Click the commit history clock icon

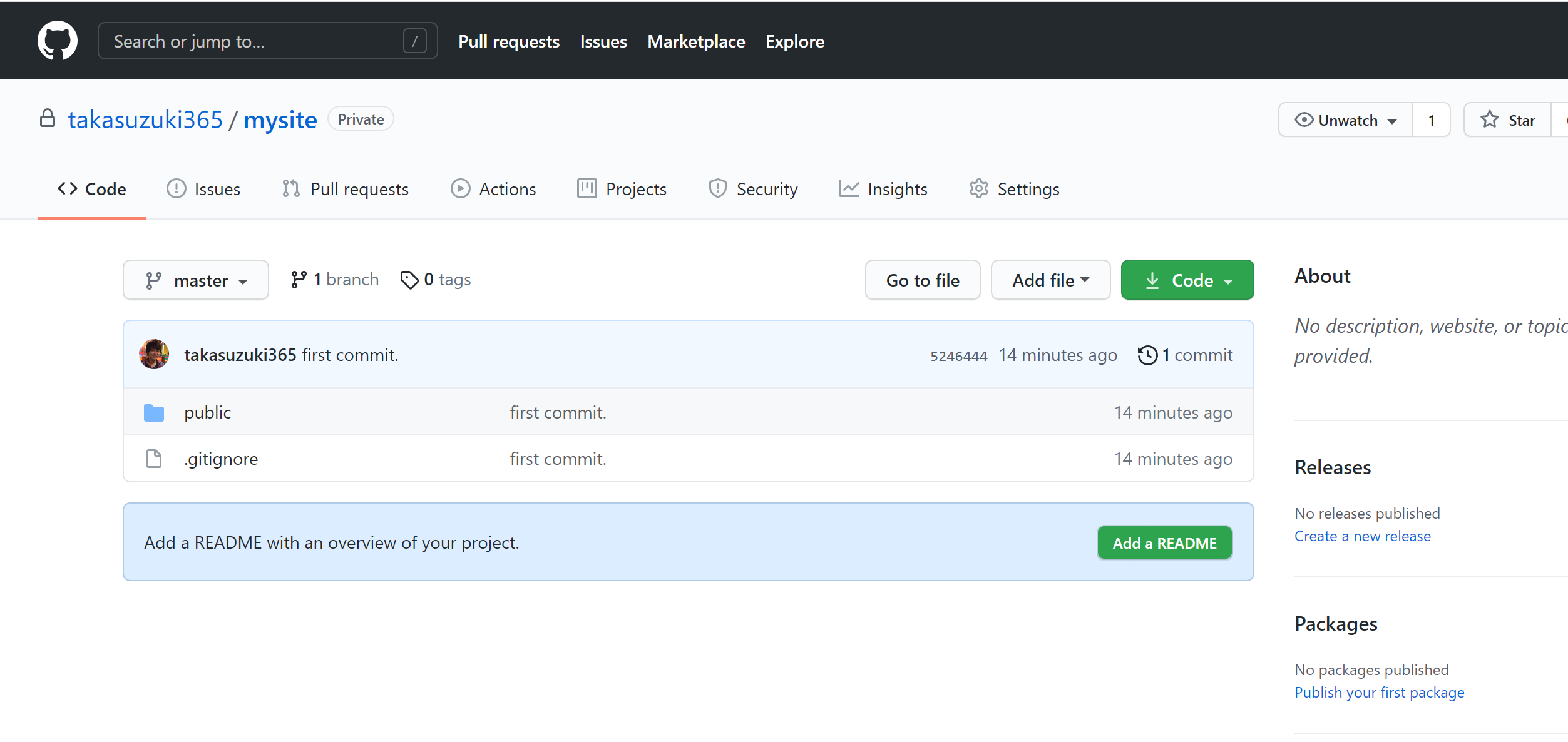point(1147,355)
